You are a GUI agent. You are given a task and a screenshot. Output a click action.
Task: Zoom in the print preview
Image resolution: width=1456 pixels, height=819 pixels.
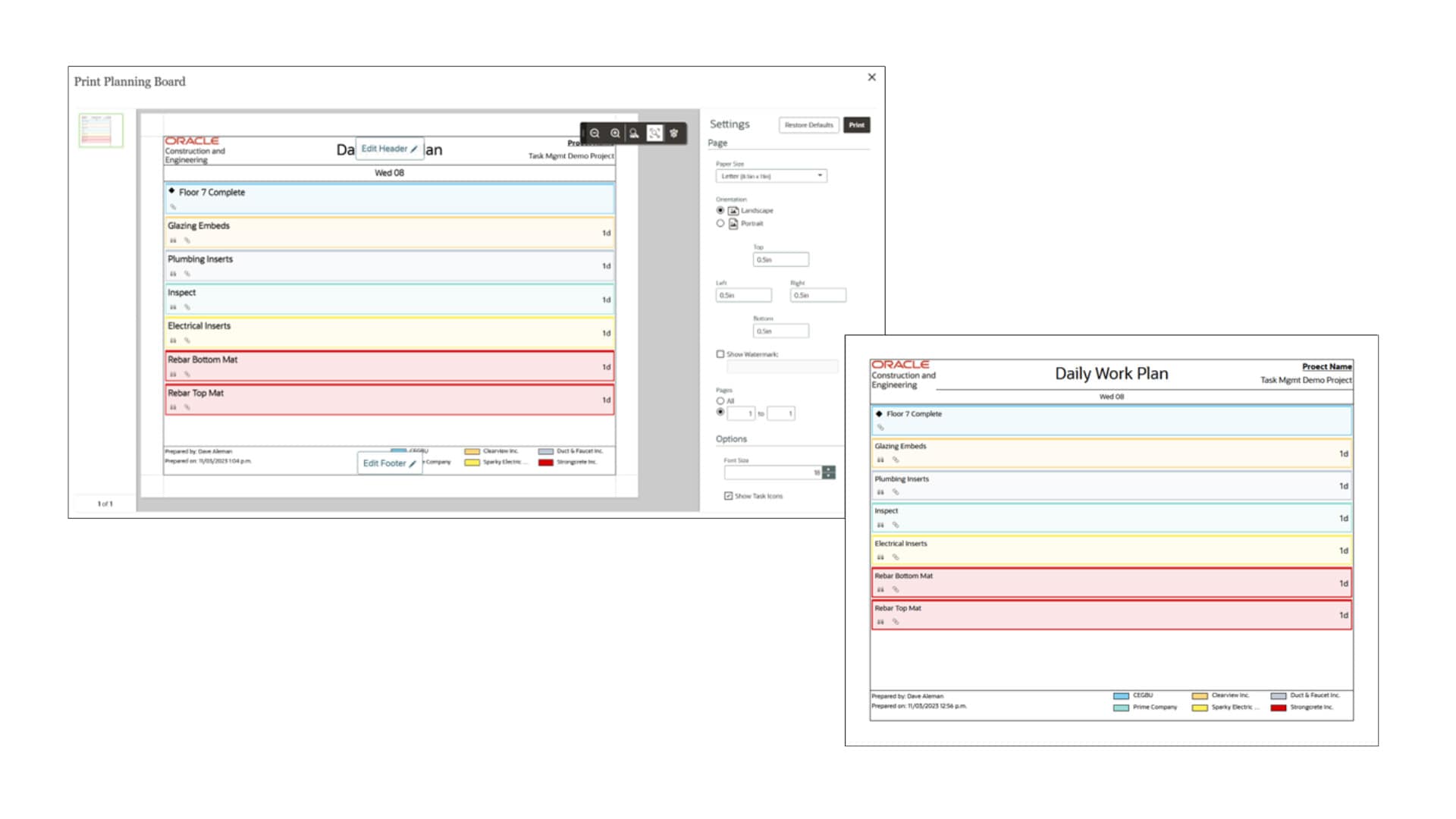tap(615, 133)
